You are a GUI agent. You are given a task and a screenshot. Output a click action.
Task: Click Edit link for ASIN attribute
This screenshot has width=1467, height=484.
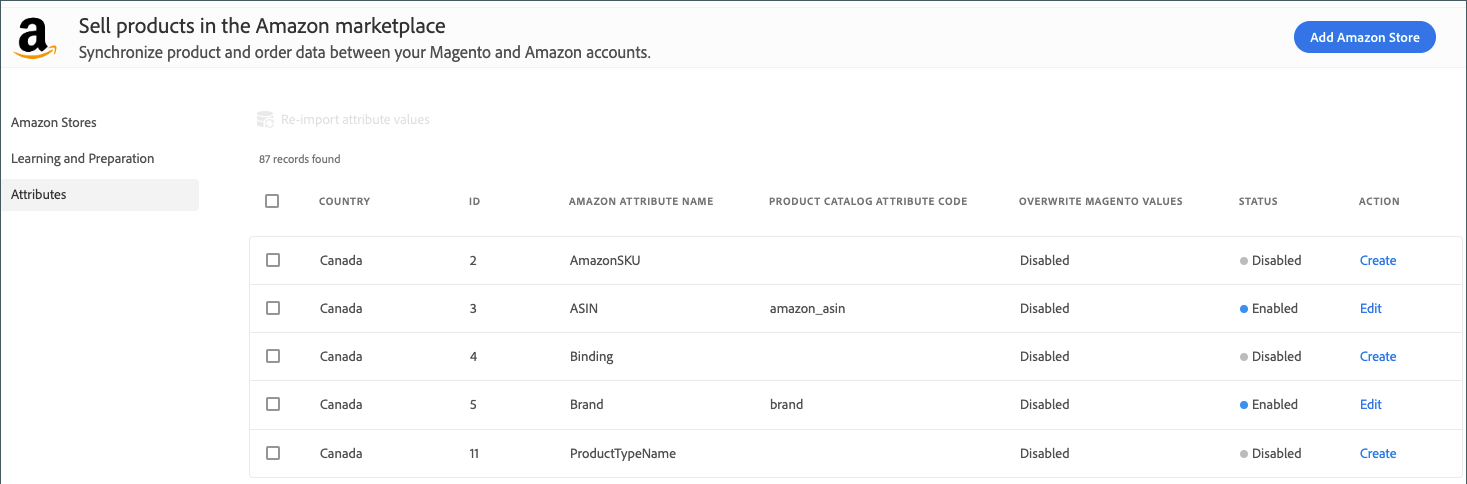point(1370,308)
